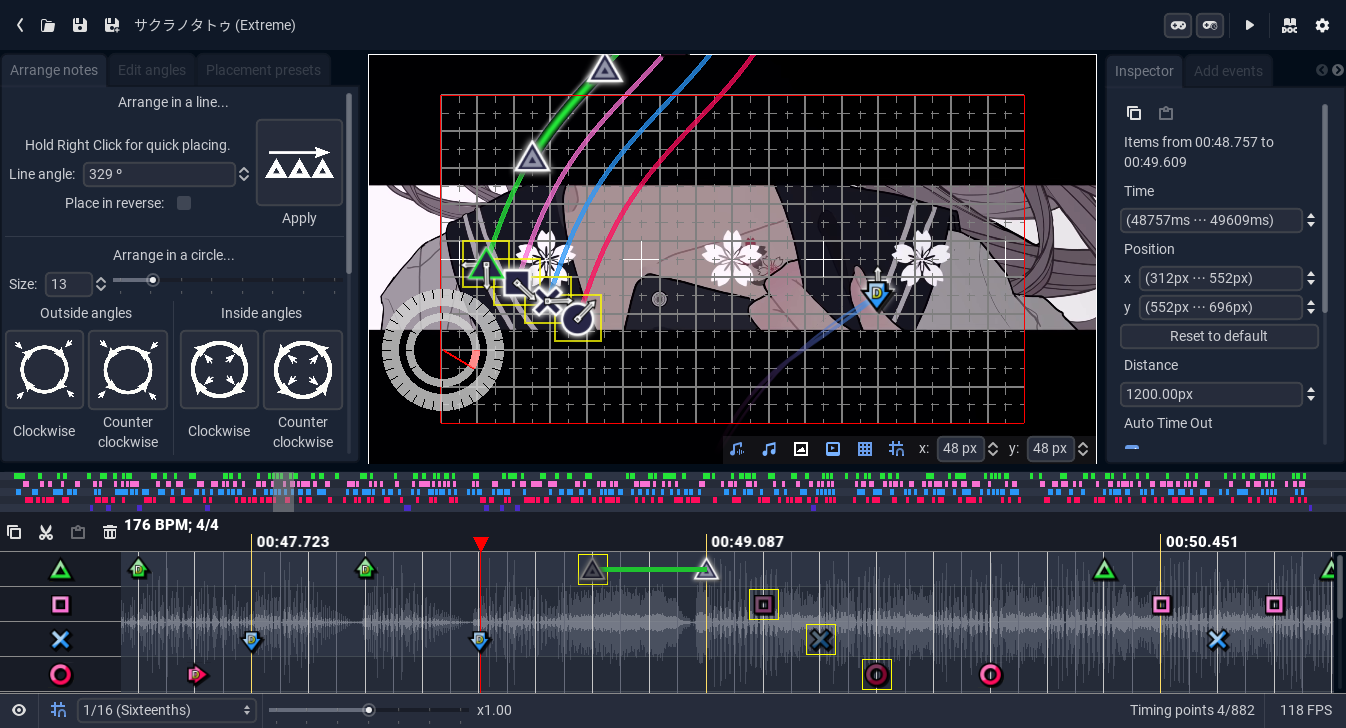Move the circle Size slider handle
The height and width of the screenshot is (728, 1346).
click(153, 280)
